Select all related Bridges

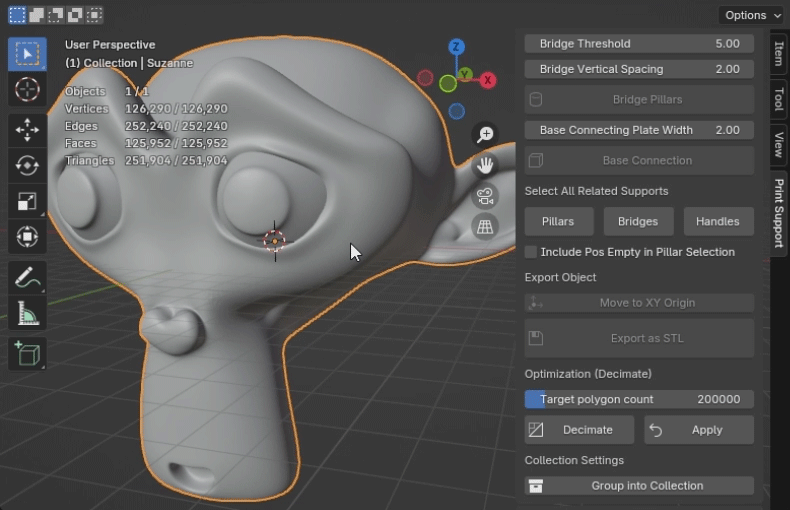pos(638,221)
